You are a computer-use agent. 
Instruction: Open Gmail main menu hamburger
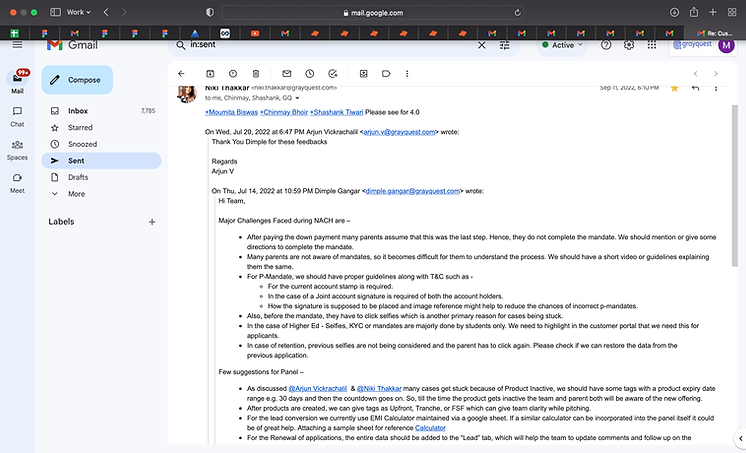click(x=18, y=45)
